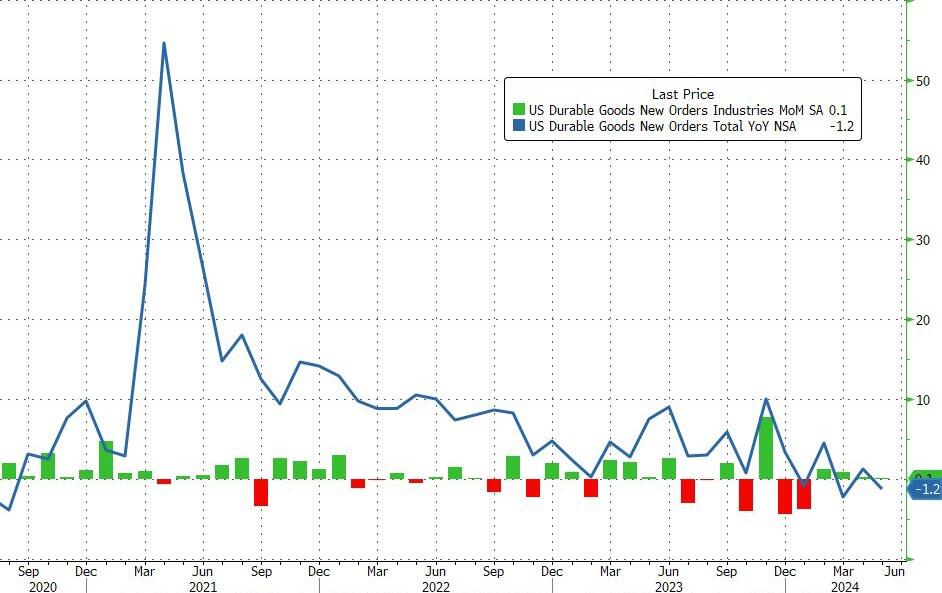Click the blue legend swatch for YoY NSA
This screenshot has height=593, width=942.
coord(518,126)
